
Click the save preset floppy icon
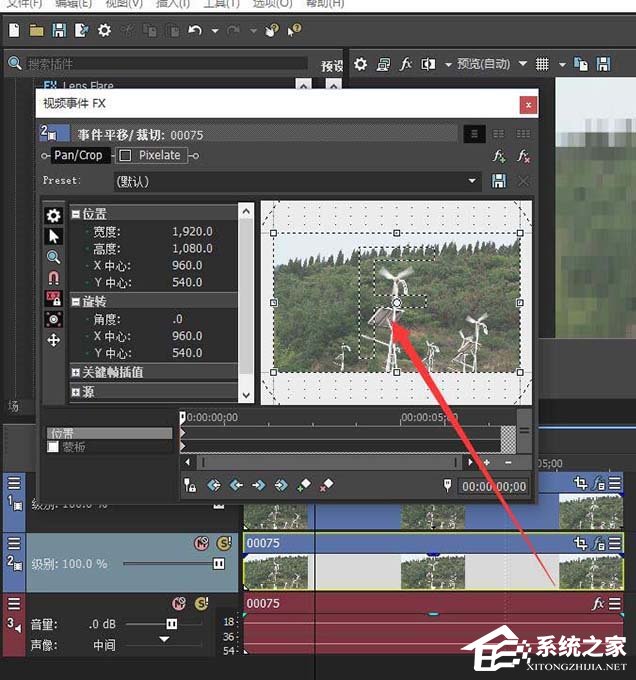pyautogui.click(x=499, y=181)
